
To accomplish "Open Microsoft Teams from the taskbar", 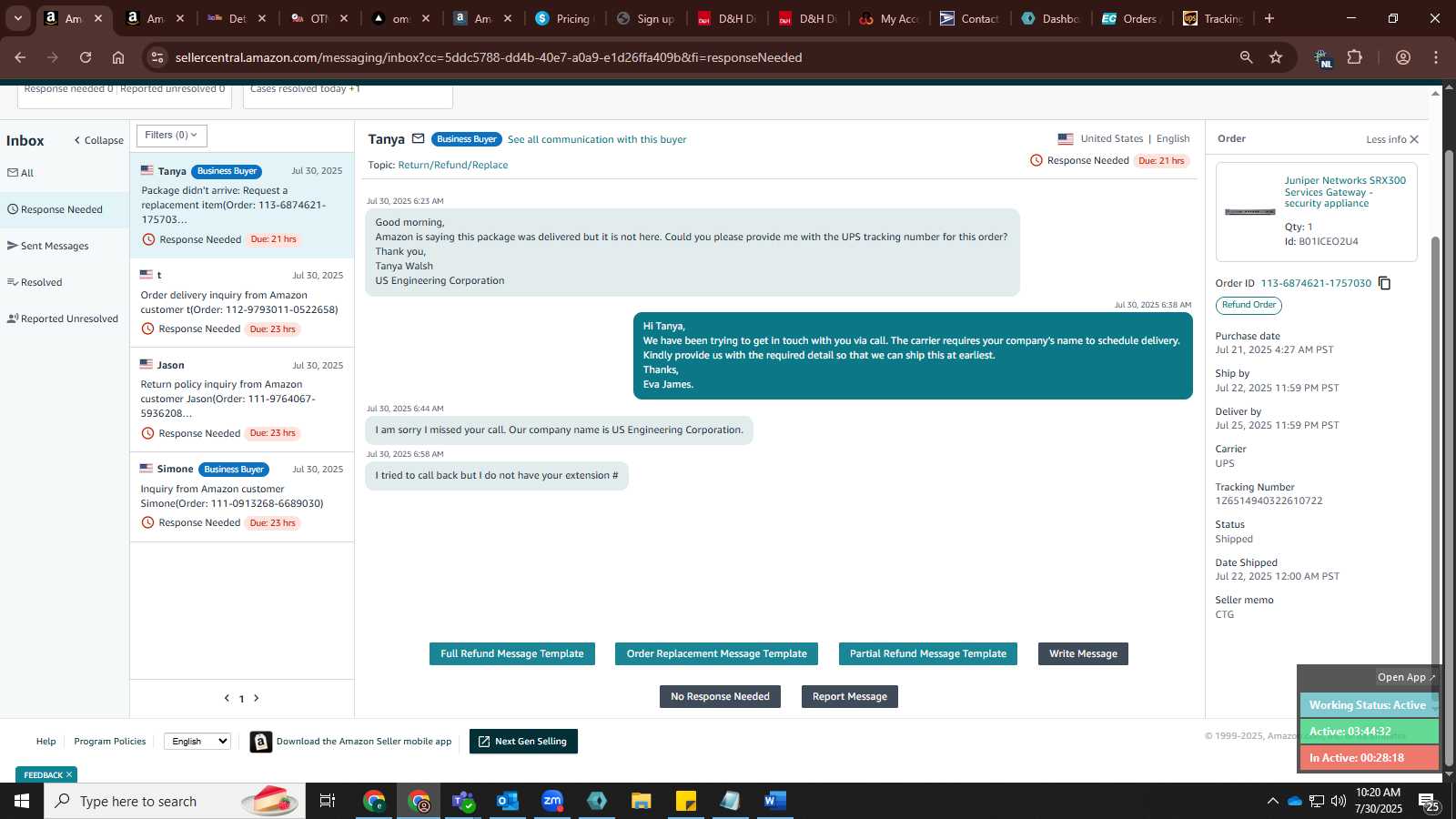I will 463,801.
